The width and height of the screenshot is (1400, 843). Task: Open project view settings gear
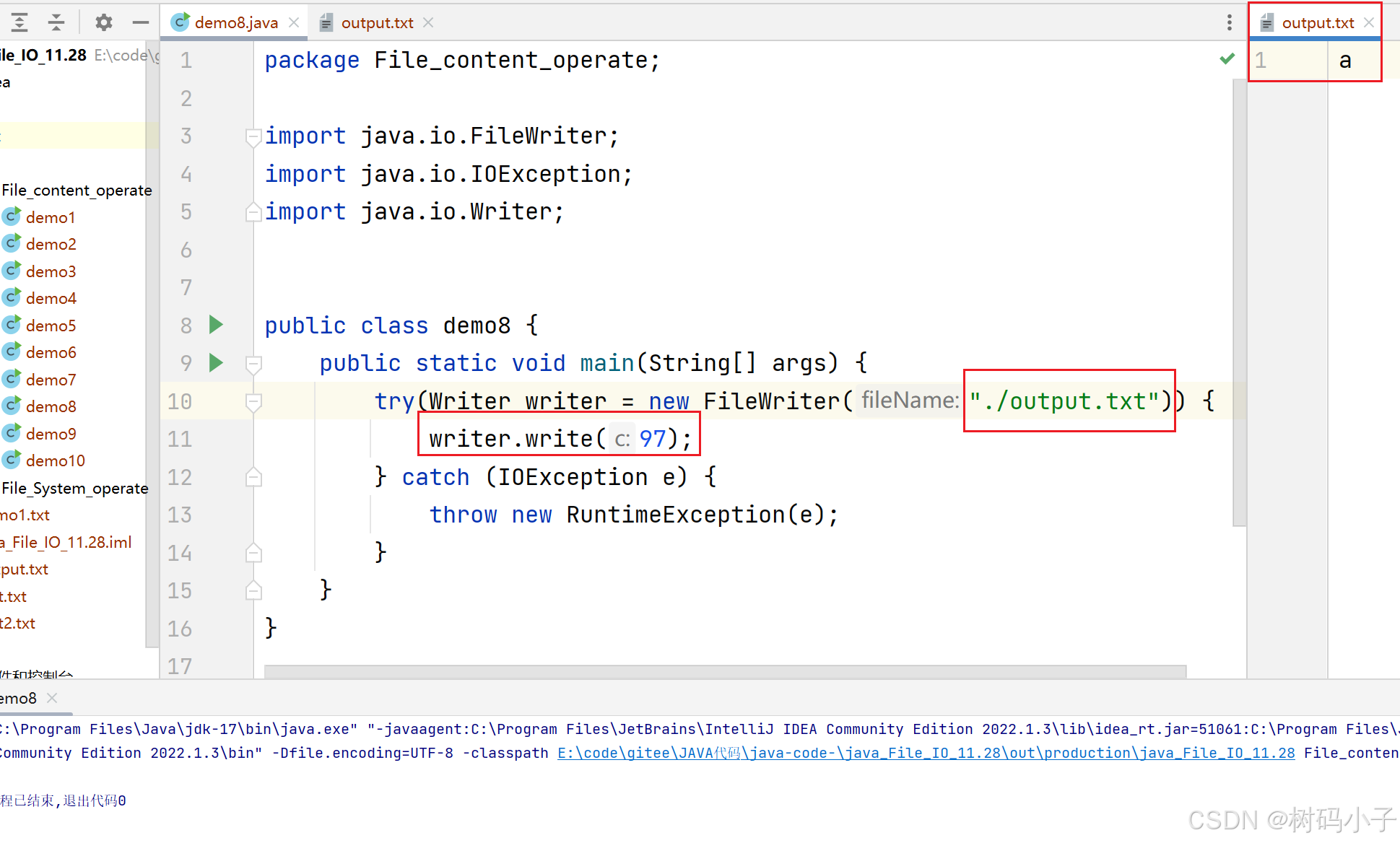[x=104, y=22]
